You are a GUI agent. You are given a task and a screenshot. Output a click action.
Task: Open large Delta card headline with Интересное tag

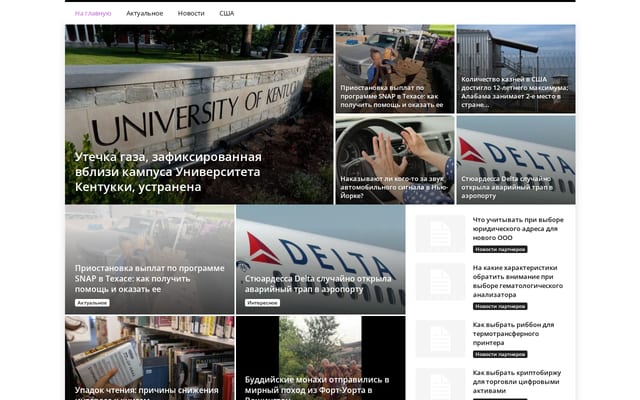[x=318, y=284]
